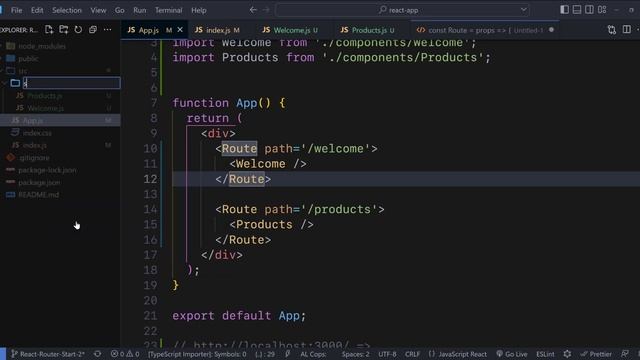
Task: Expand the public folder
Action: click(28, 58)
